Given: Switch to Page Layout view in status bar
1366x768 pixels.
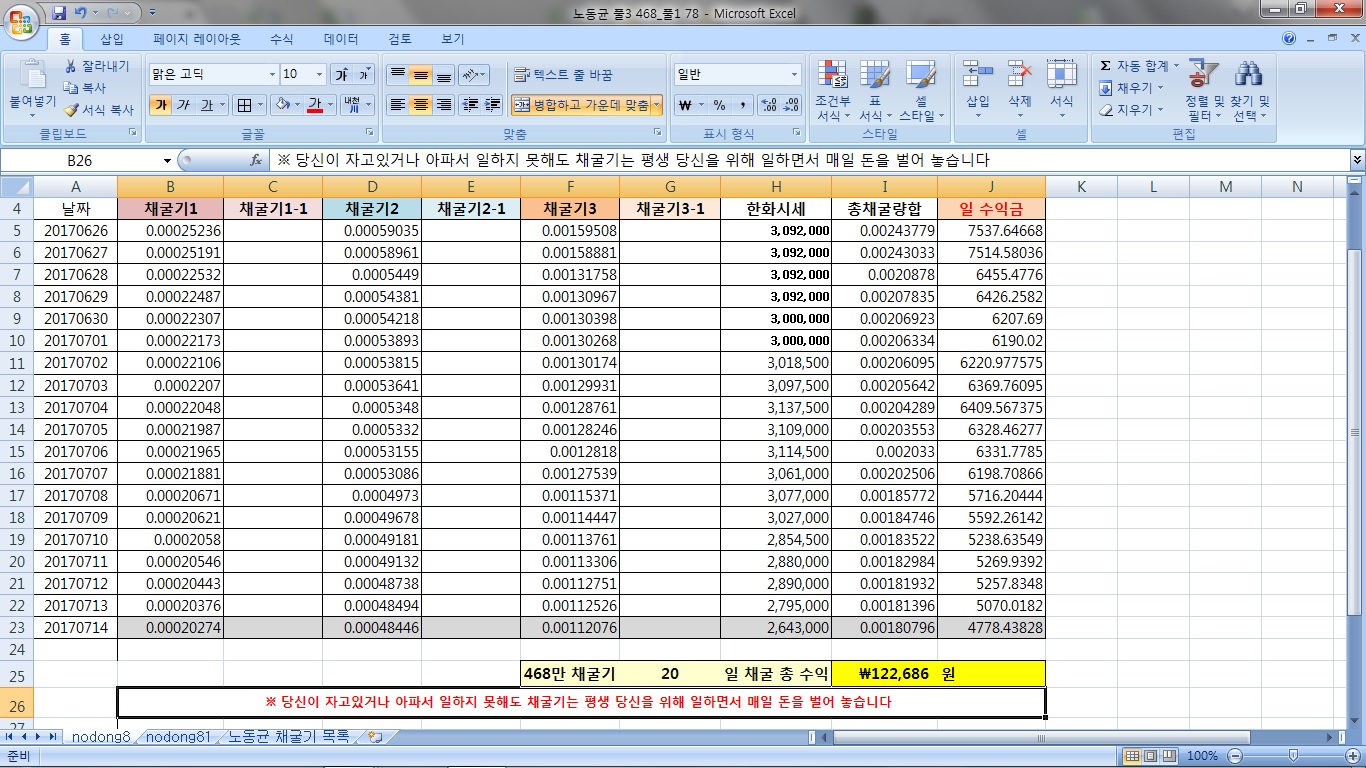Looking at the screenshot, I should click(x=1150, y=756).
